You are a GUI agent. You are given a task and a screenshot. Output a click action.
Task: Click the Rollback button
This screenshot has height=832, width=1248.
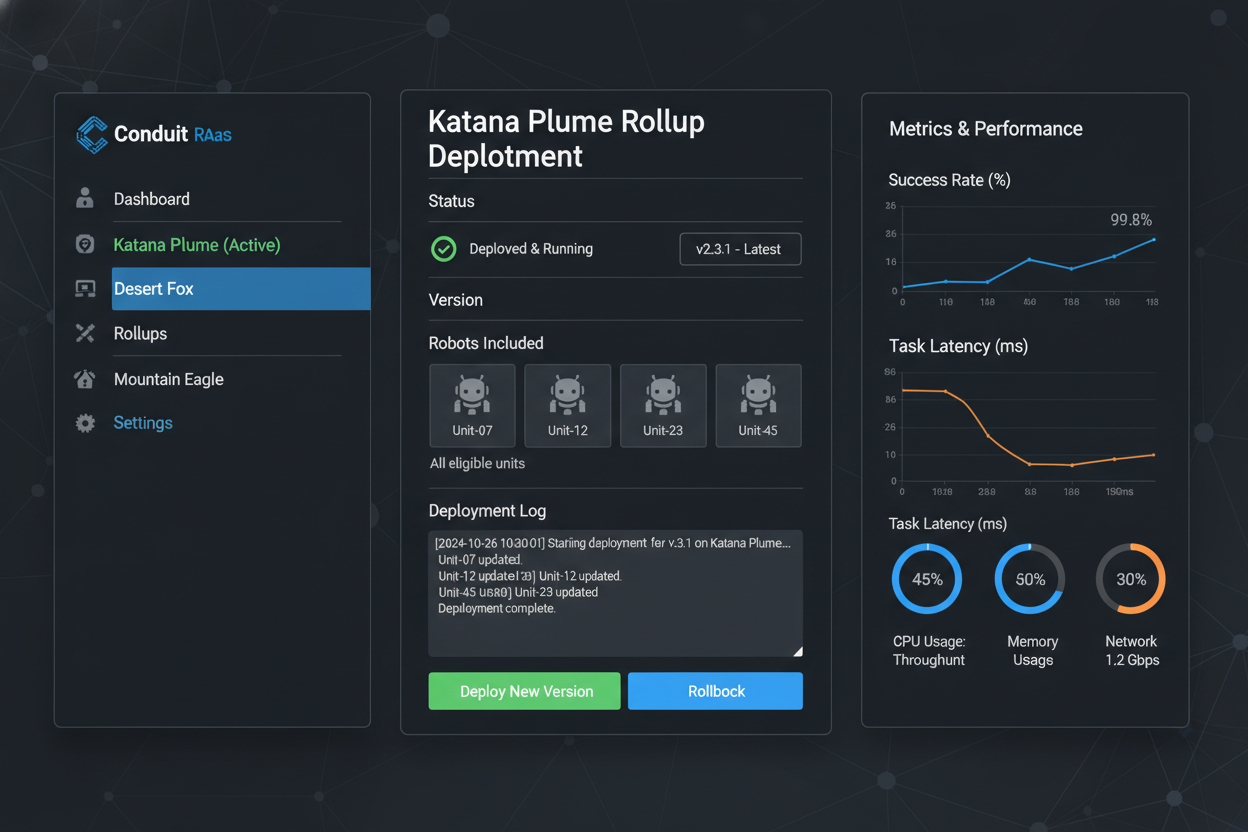[715, 690]
